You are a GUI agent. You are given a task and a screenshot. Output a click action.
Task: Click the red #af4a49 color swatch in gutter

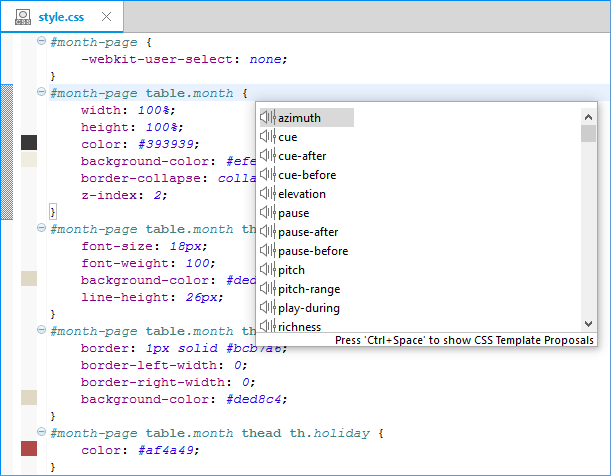[29, 449]
